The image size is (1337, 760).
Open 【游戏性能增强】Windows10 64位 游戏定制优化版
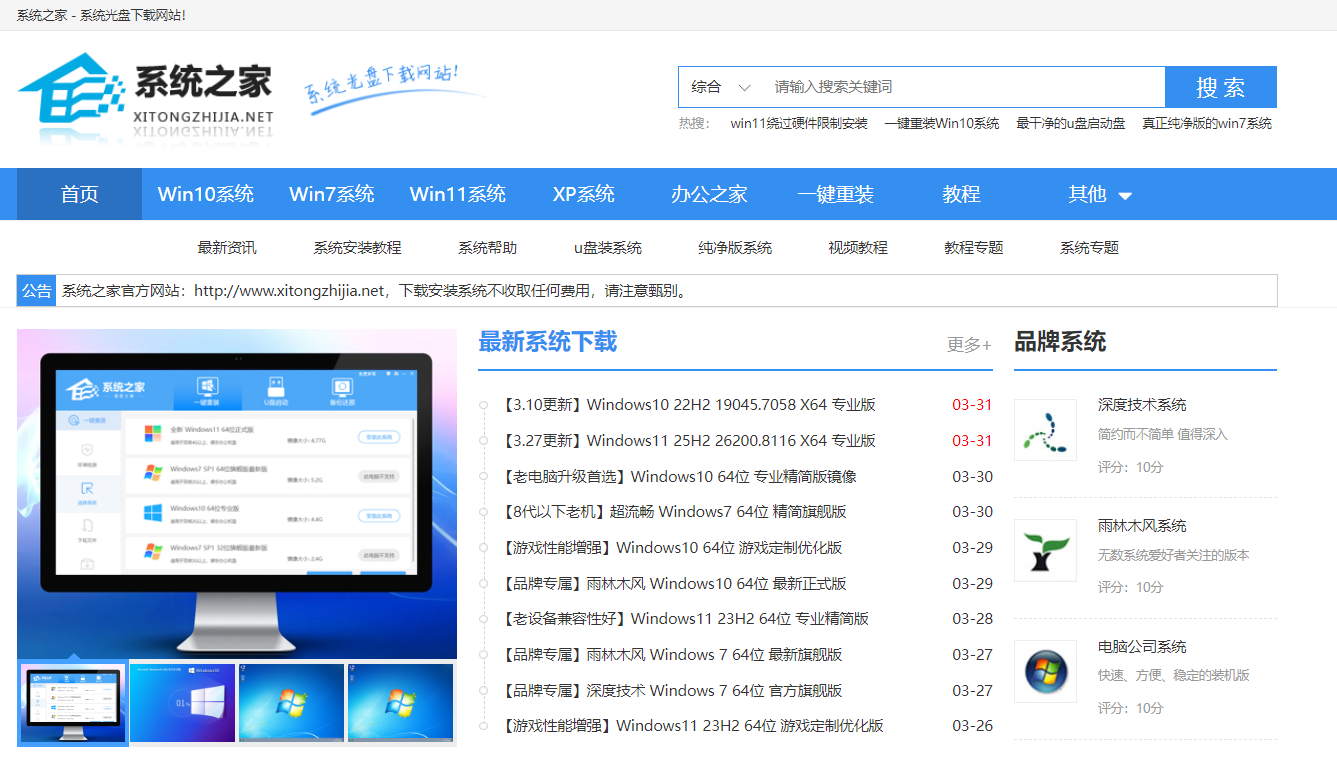pyautogui.click(x=671, y=548)
